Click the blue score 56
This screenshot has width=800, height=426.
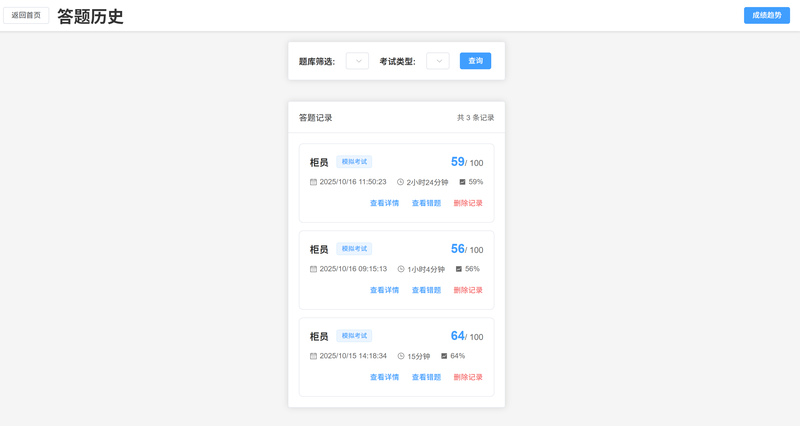point(458,248)
